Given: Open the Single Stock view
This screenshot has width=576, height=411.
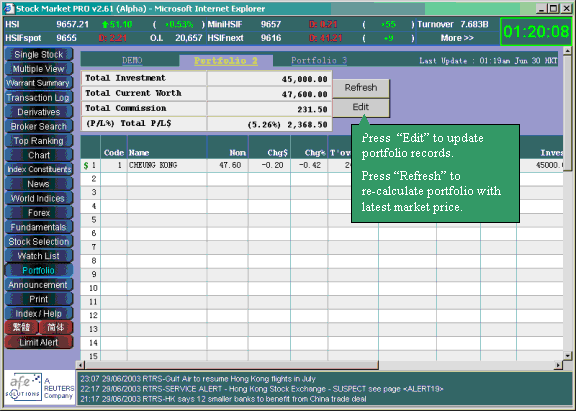Looking at the screenshot, I should coord(39,54).
